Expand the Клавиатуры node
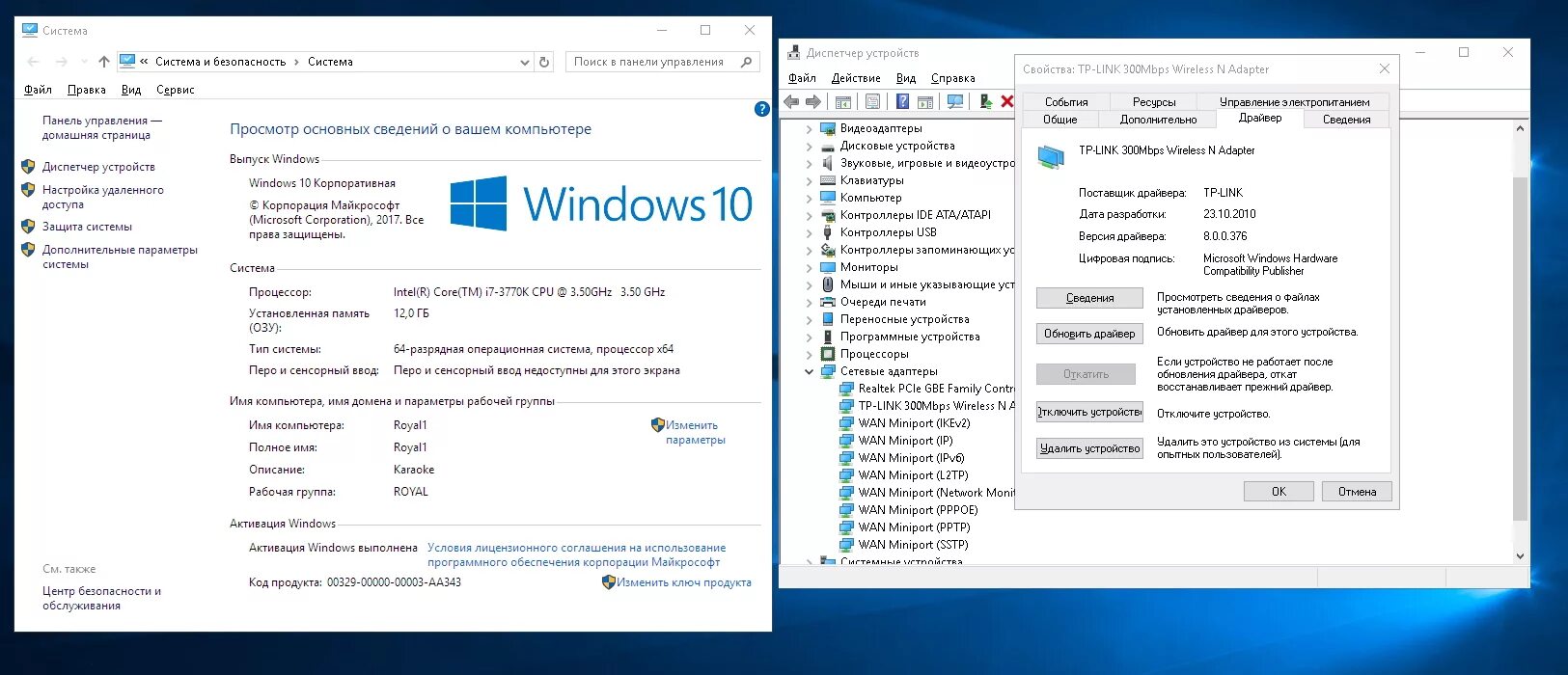The width and height of the screenshot is (1568, 675). point(809,180)
